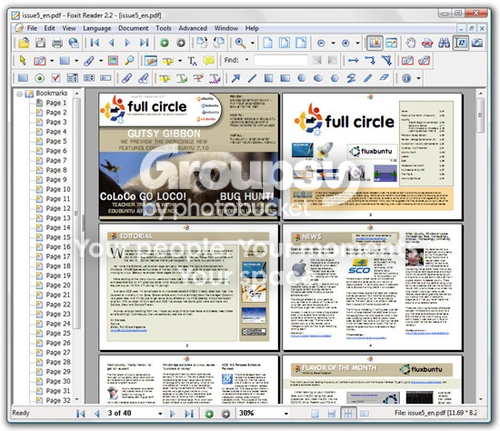The height and width of the screenshot is (431, 500).
Task: Select the Eraser tool
Action: pos(384,78)
